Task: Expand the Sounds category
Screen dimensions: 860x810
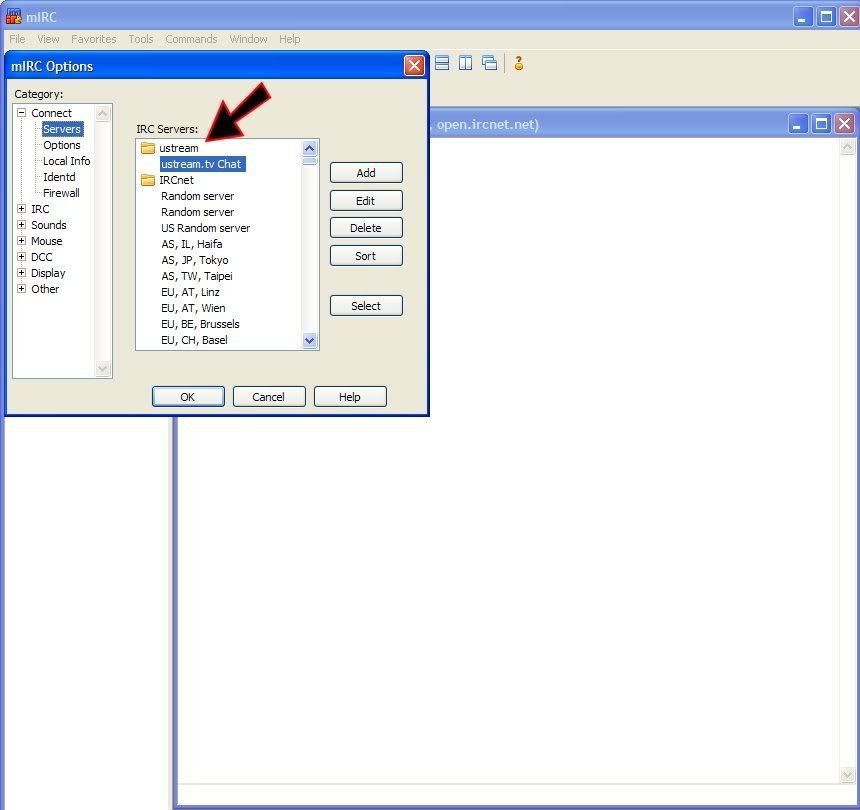Action: (x=21, y=225)
